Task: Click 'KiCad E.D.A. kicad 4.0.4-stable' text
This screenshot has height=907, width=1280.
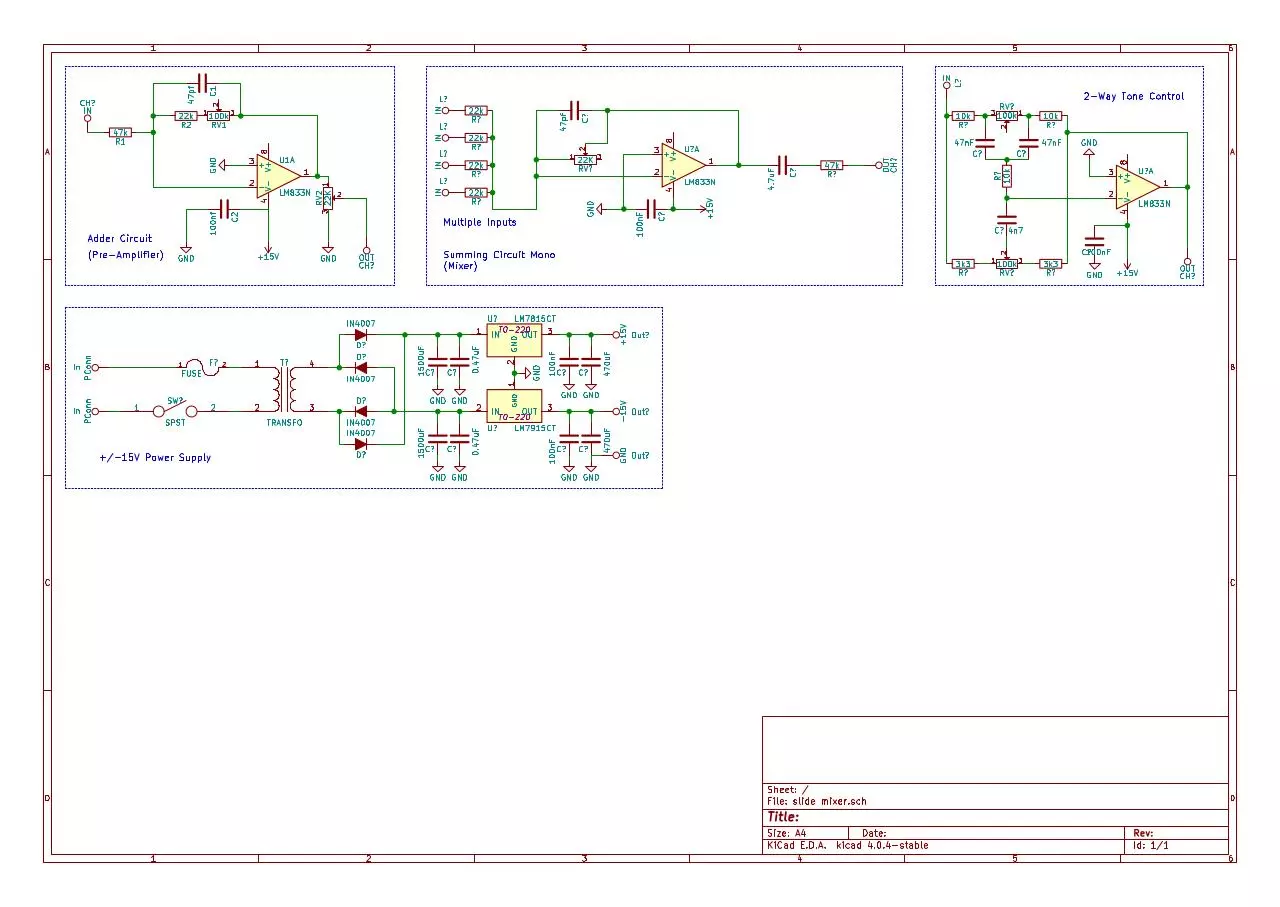Action: (847, 846)
